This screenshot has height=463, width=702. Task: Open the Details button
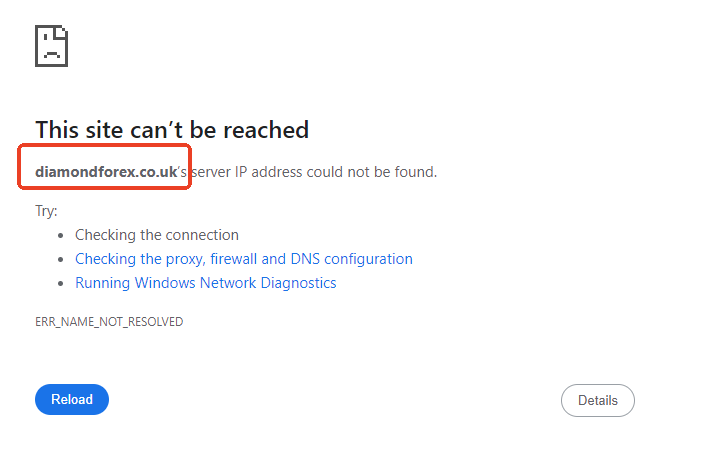click(x=597, y=400)
